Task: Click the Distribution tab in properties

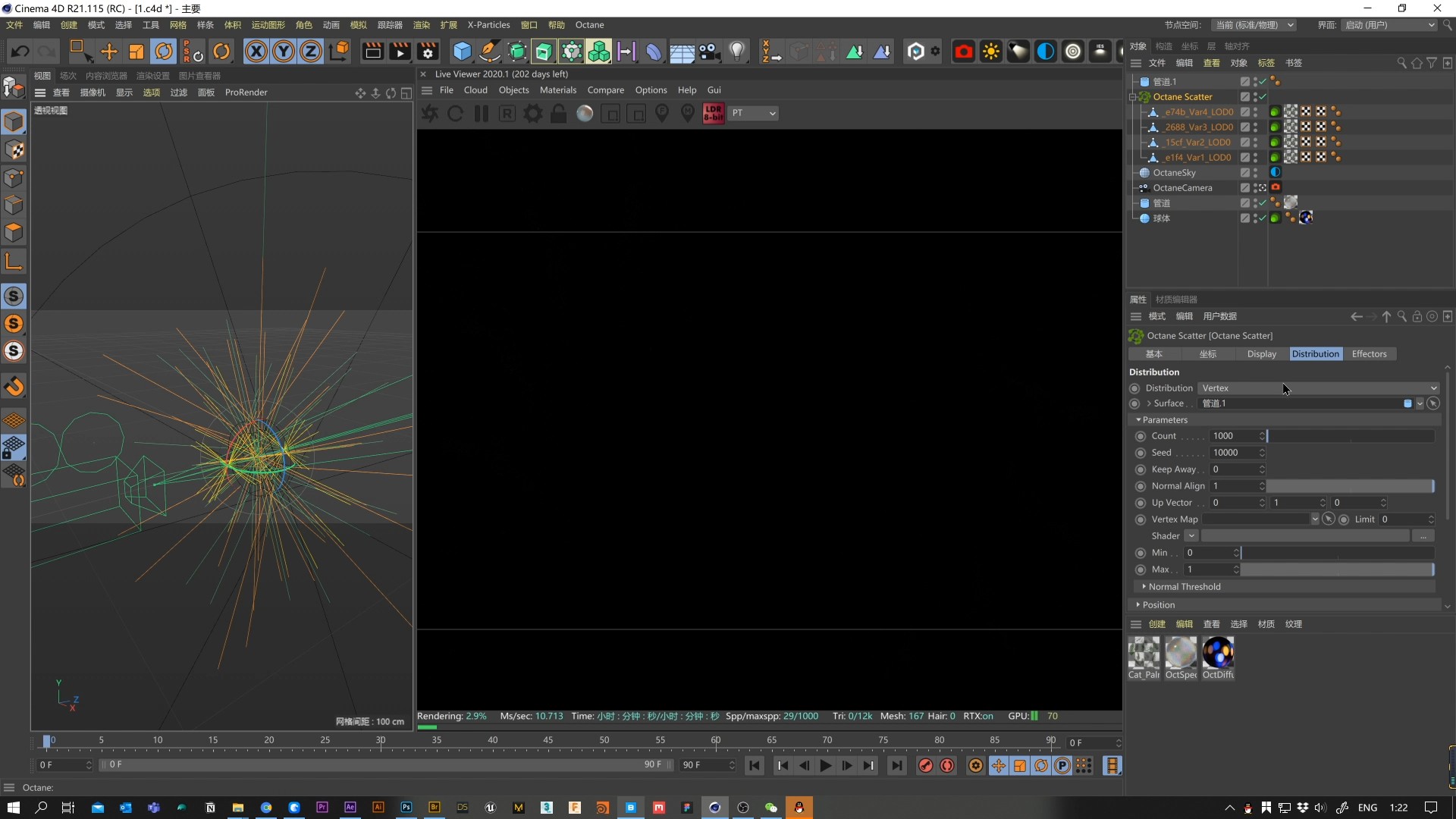Action: click(x=1316, y=353)
